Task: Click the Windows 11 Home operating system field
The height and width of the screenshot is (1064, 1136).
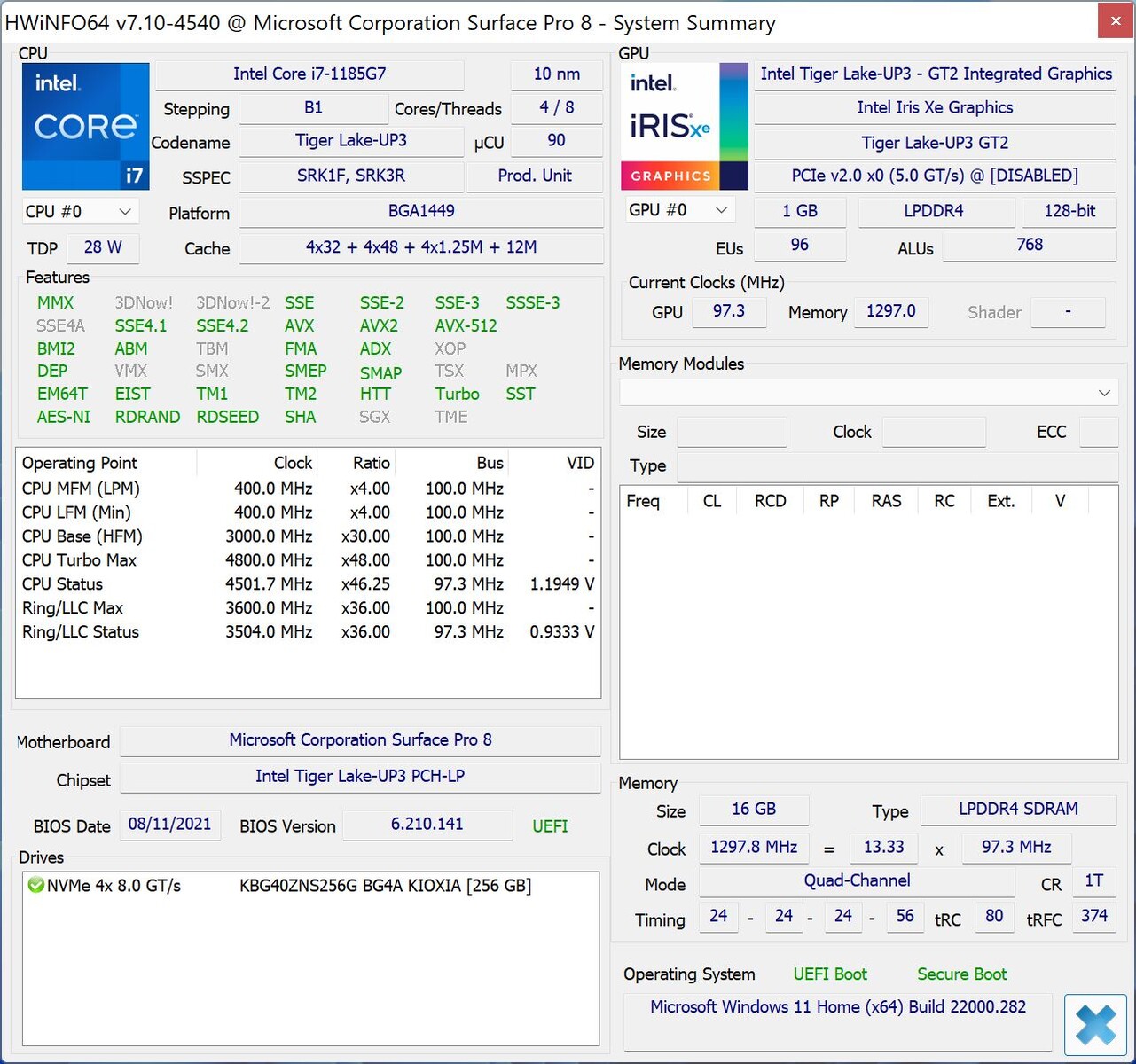Action: (x=837, y=1007)
